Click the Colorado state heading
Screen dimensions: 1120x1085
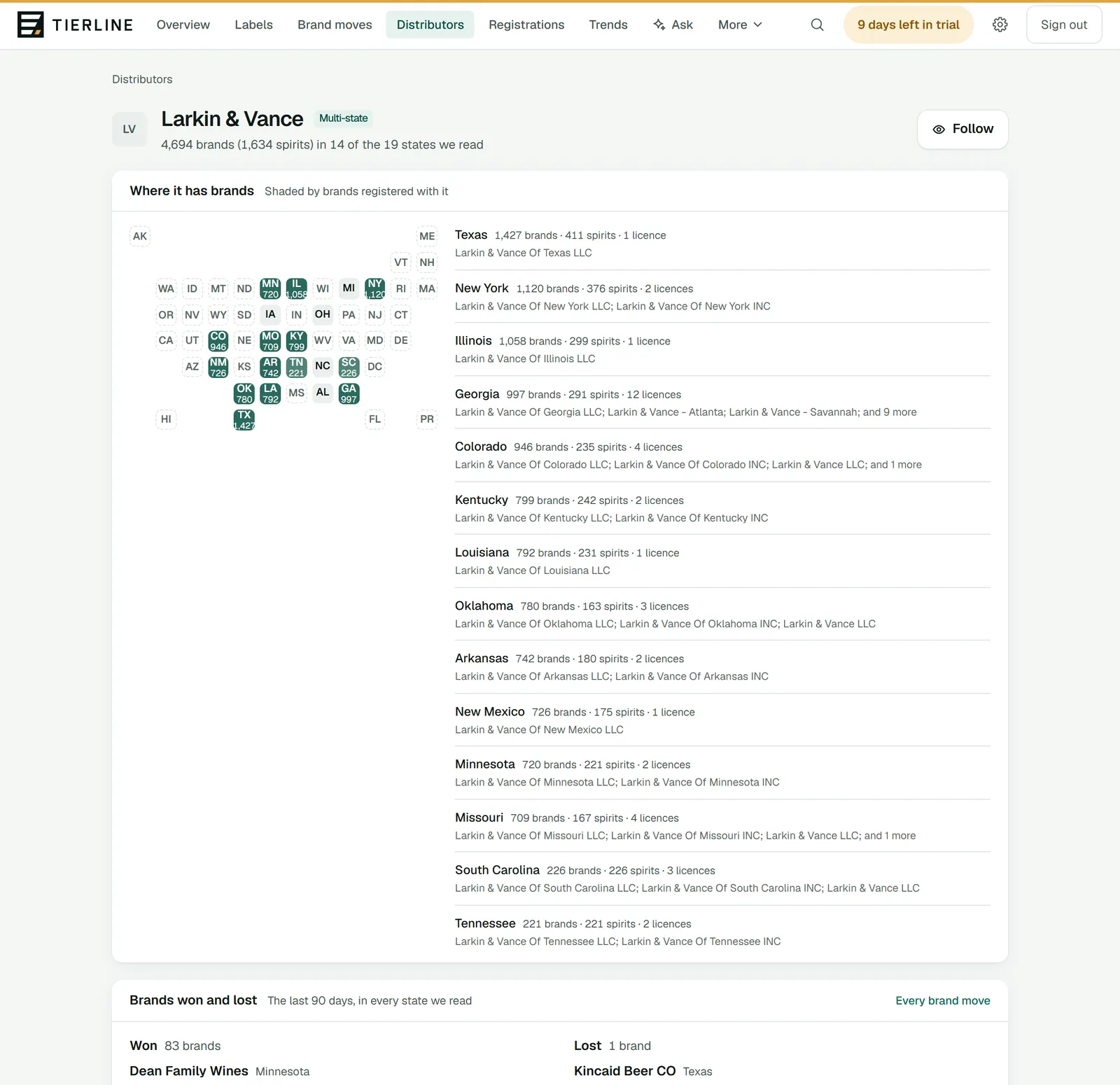pos(481,447)
